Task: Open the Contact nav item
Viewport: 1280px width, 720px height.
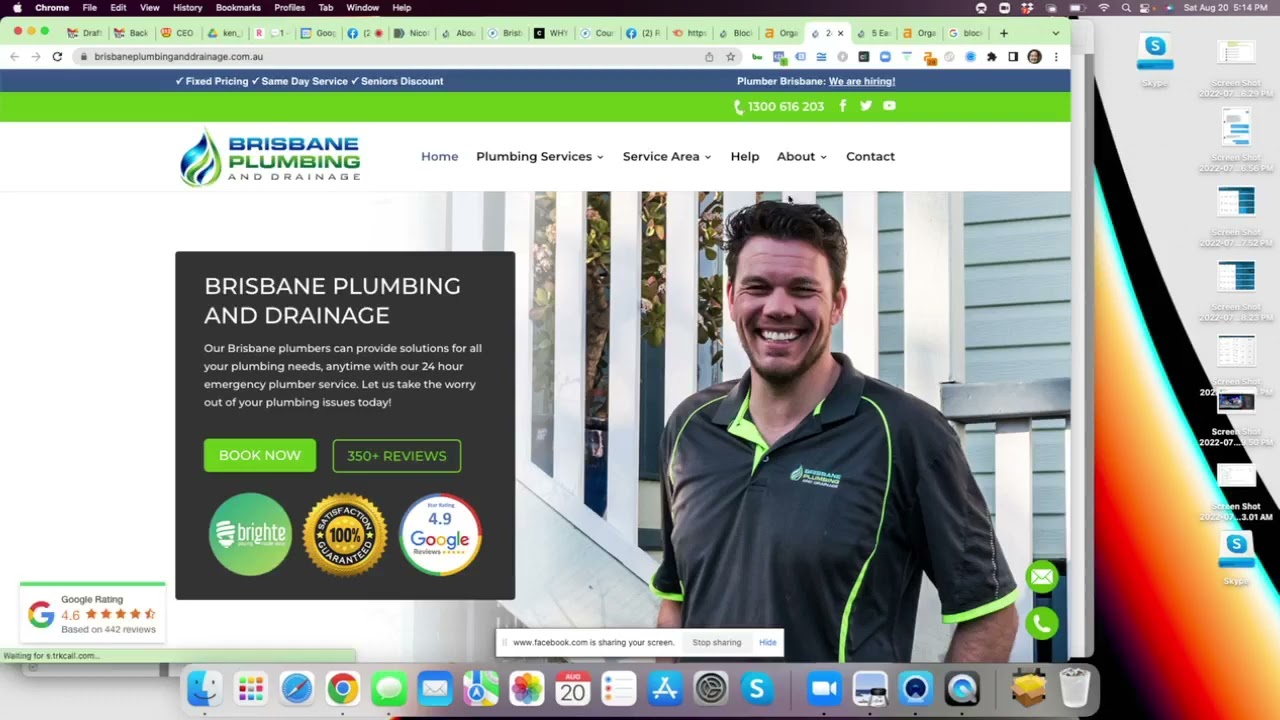Action: coord(871,157)
